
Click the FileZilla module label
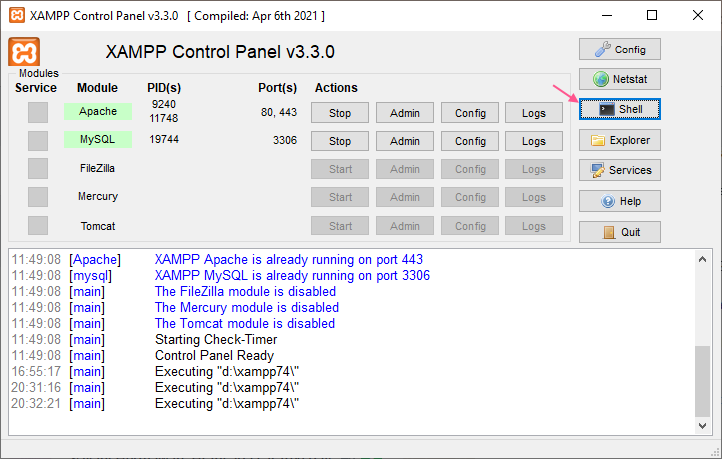[97, 168]
